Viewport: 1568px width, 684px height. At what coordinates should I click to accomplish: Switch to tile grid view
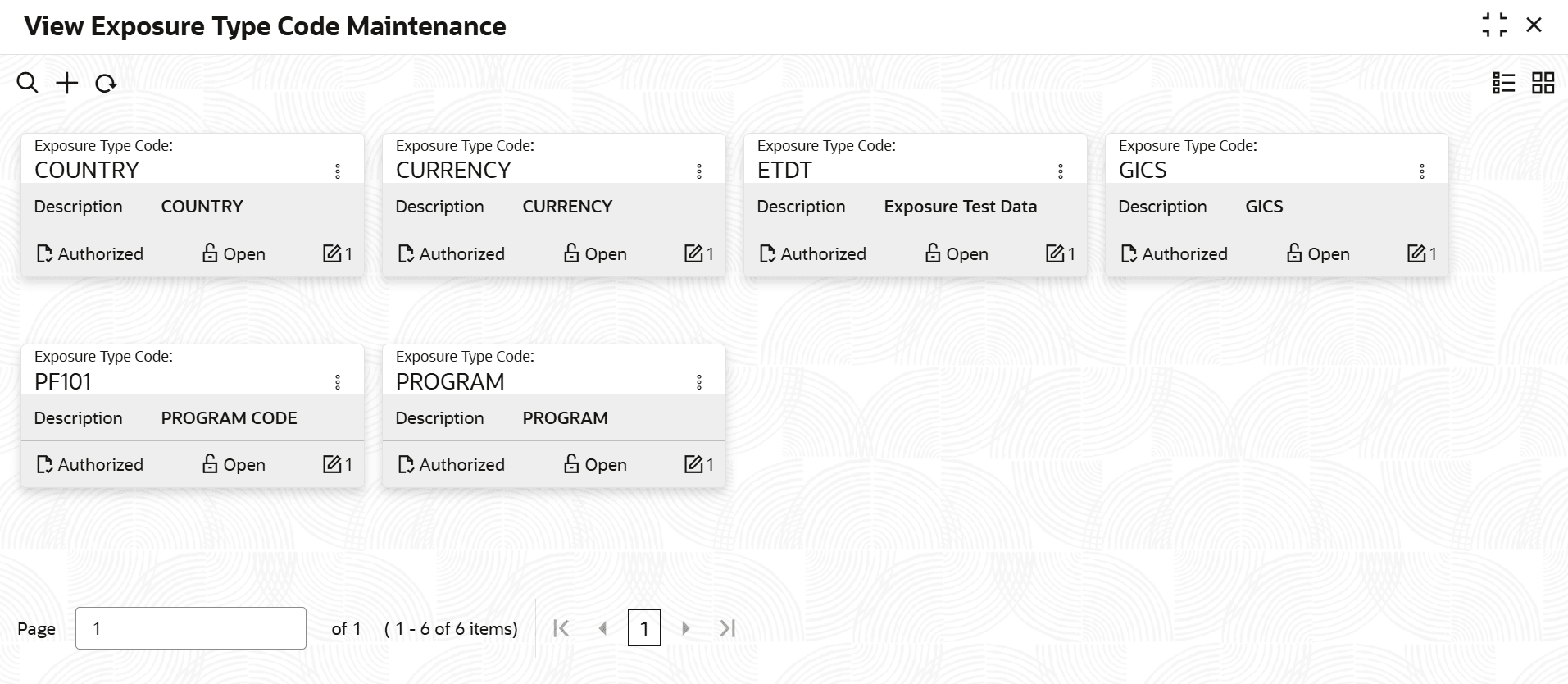[1543, 83]
